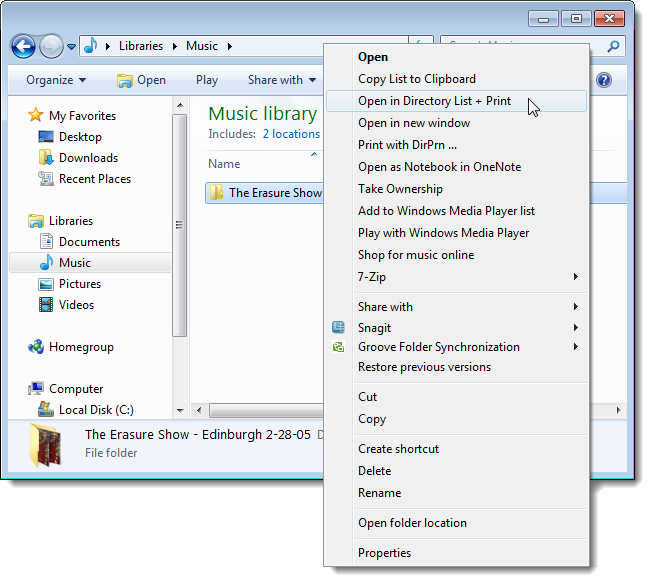Expand the 7-Zip submenu
Screen dimensions: 650x582
(575, 276)
